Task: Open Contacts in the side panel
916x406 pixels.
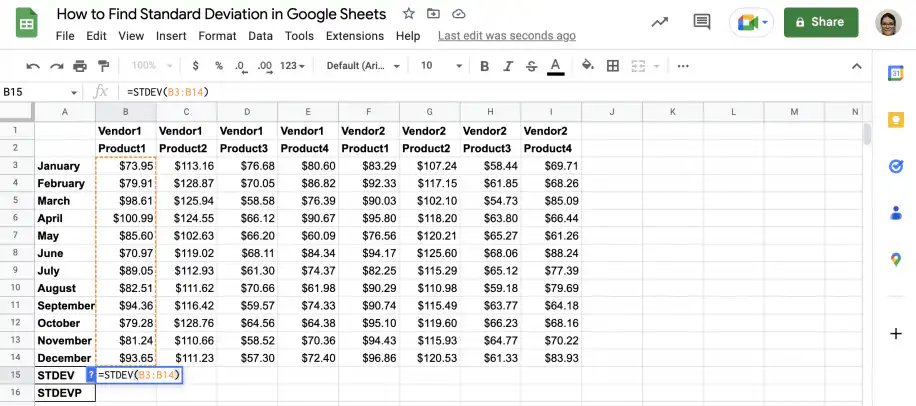Action: click(896, 213)
